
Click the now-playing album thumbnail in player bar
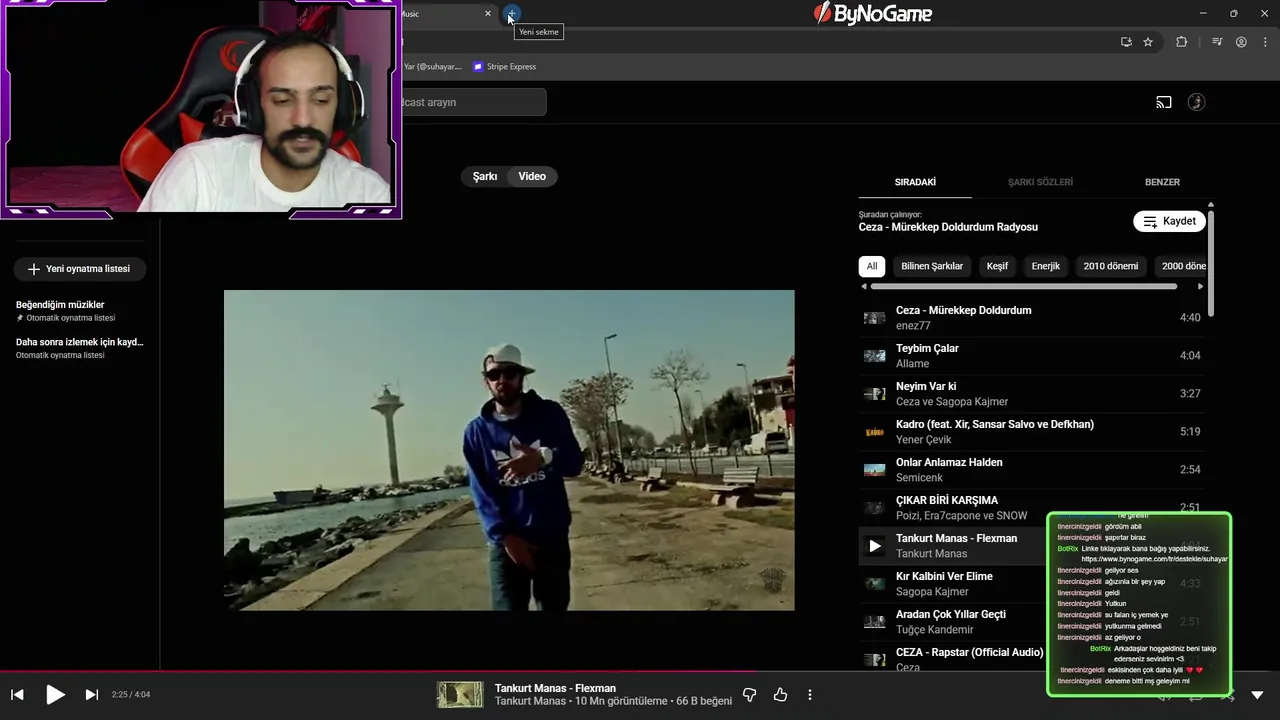460,694
